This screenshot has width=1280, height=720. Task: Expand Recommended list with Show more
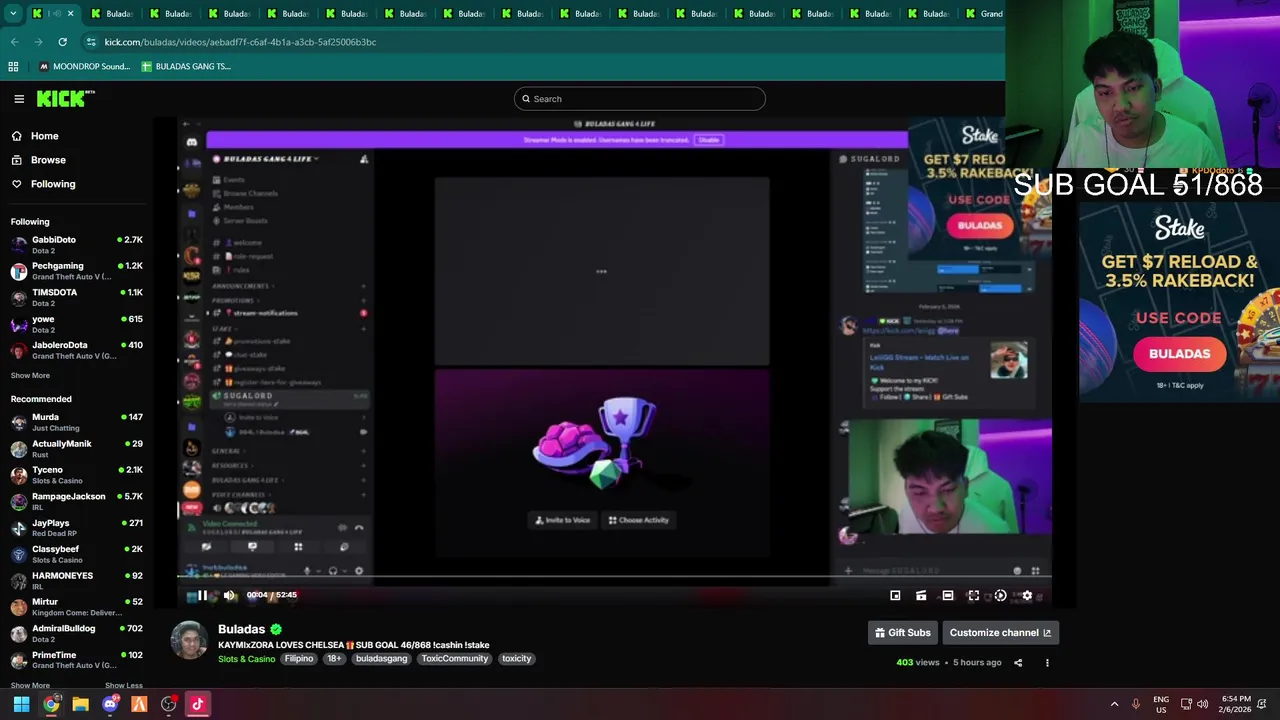click(30, 686)
